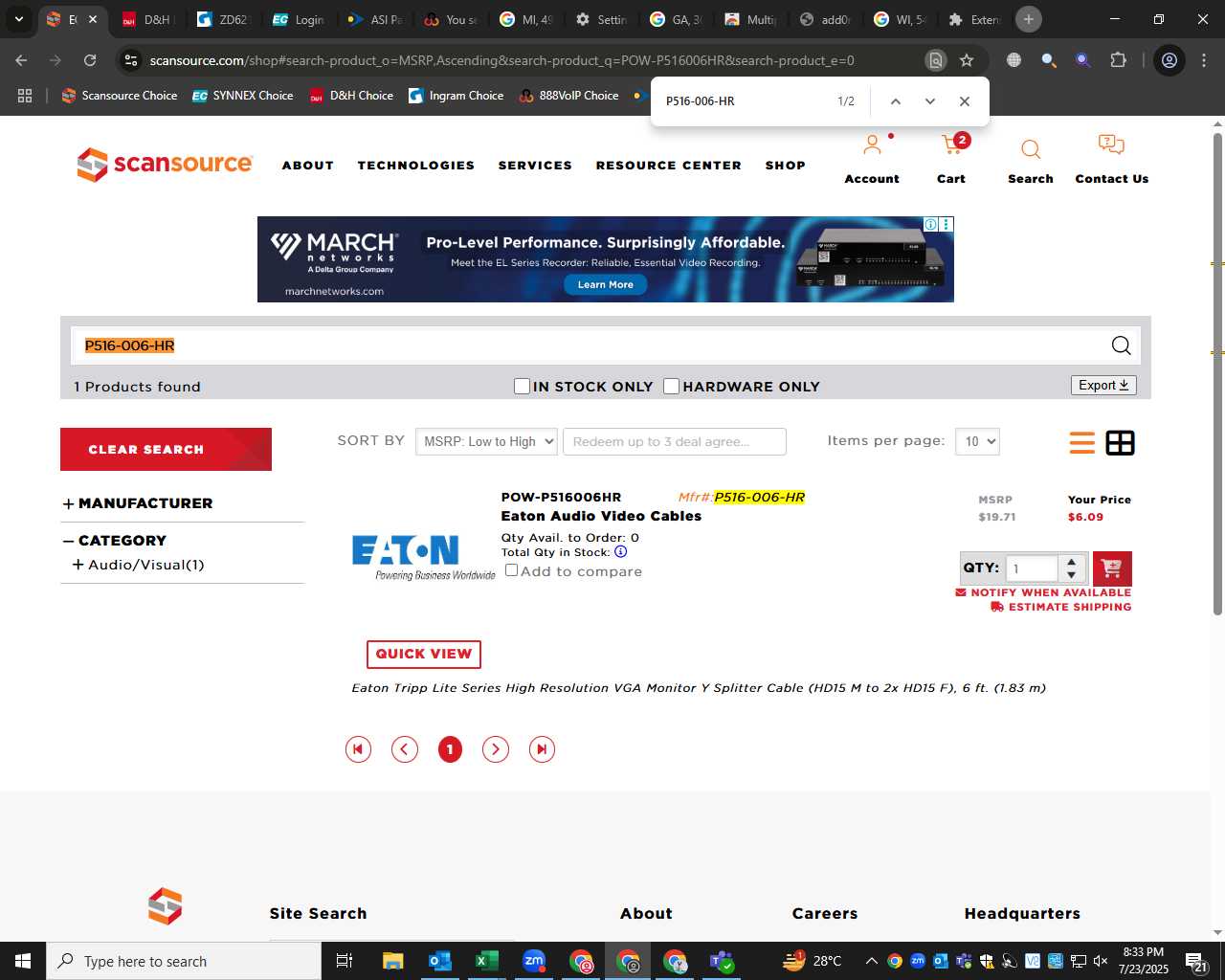
Task: Submit search with magnifier in product search box
Action: (x=1121, y=345)
